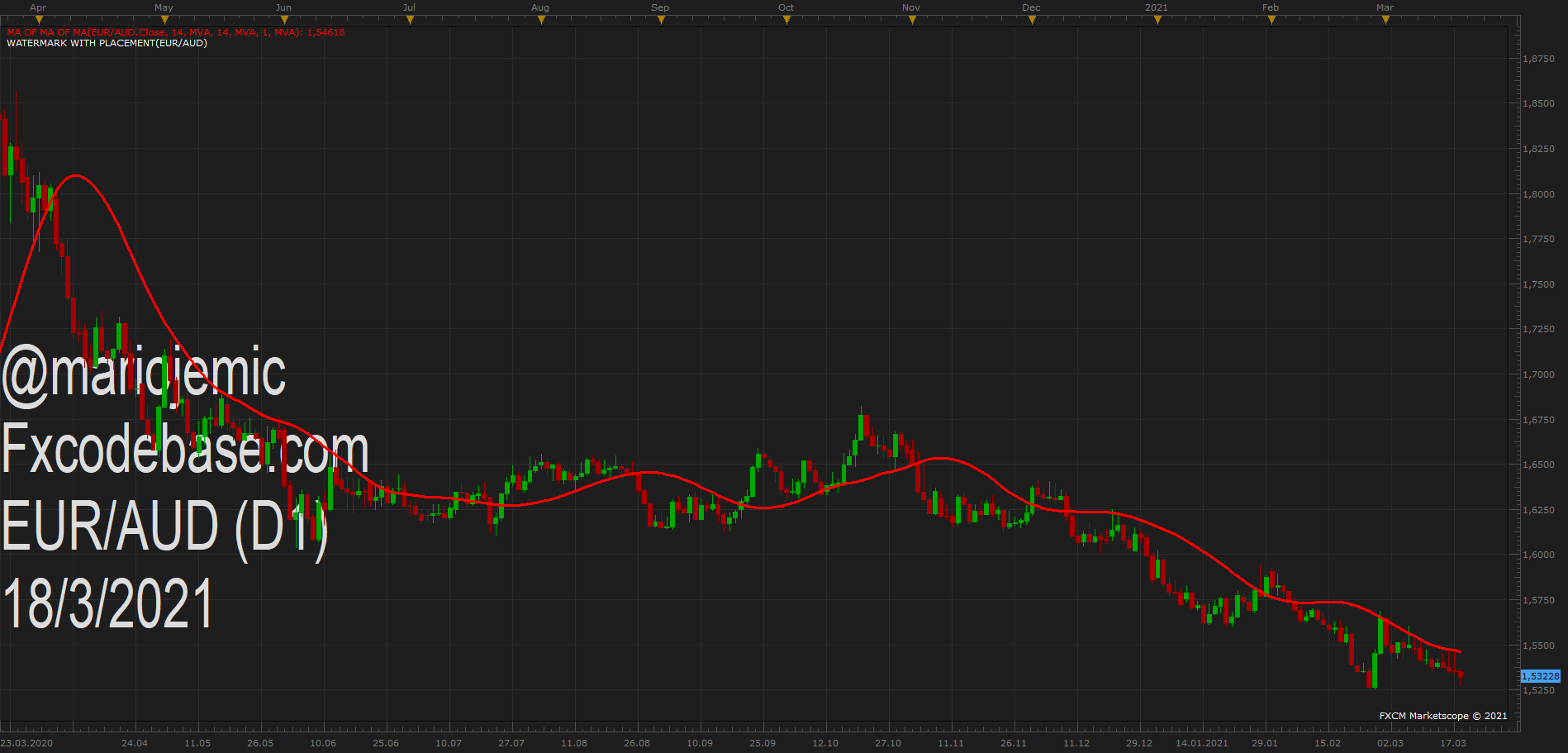Select the WATERMARK WITH PLACEMENT(EUR/AUD) indicator label

pyautogui.click(x=107, y=43)
